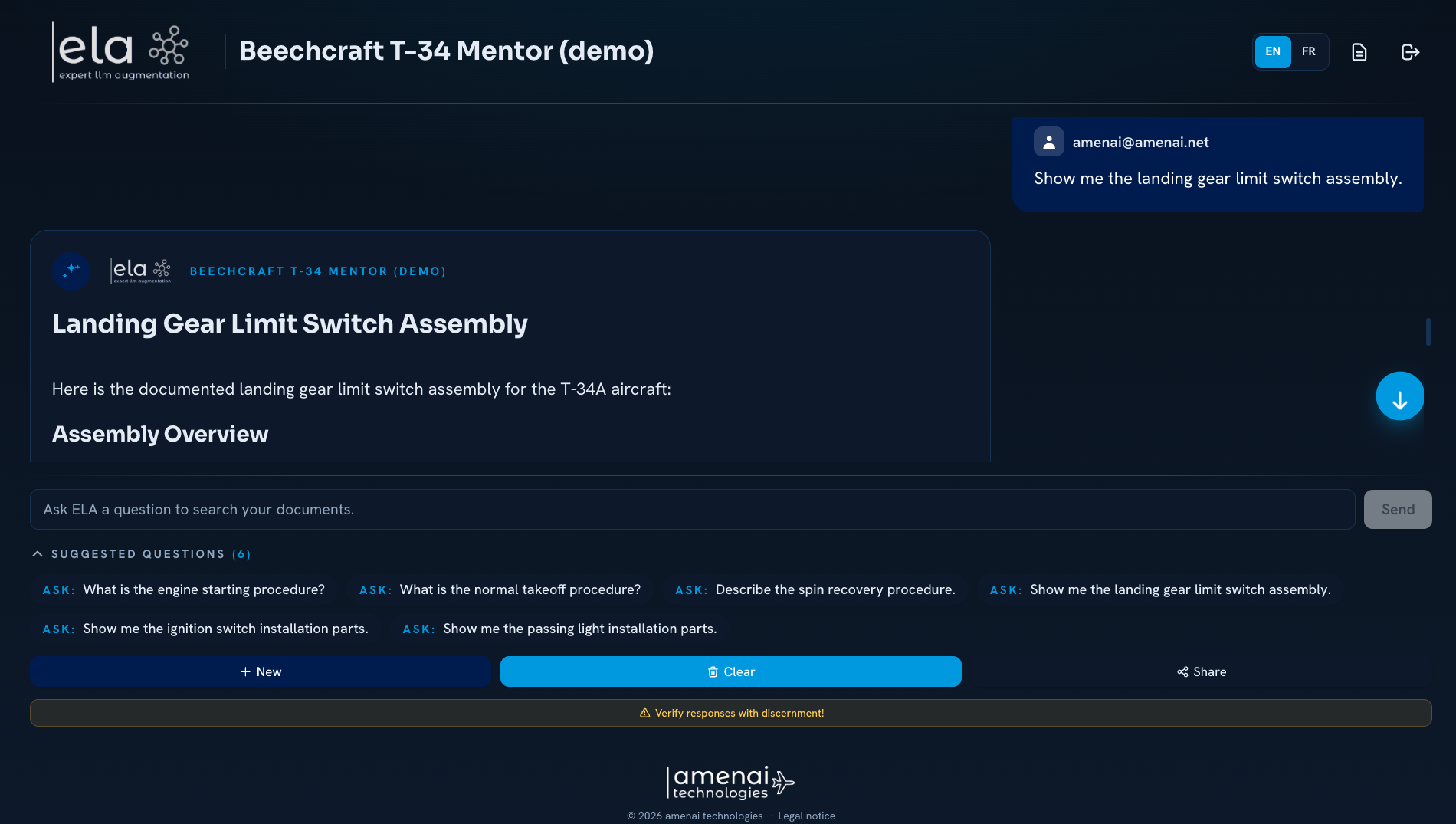This screenshot has height=824, width=1456.
Task: Select the ignition switch installation parts suggestion
Action: 205,629
